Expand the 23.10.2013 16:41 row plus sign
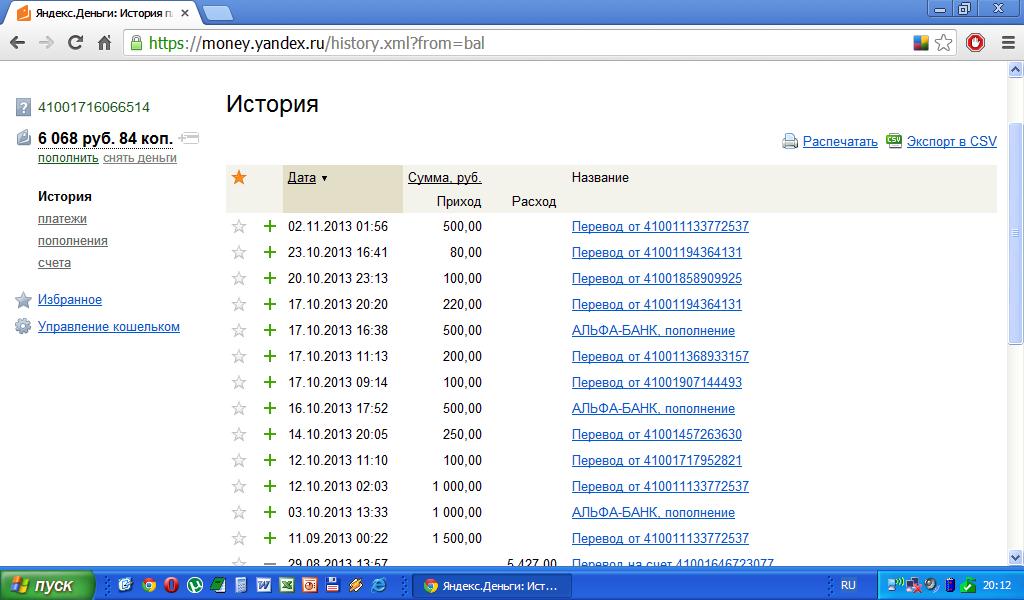The height and width of the screenshot is (600, 1024). (269, 253)
